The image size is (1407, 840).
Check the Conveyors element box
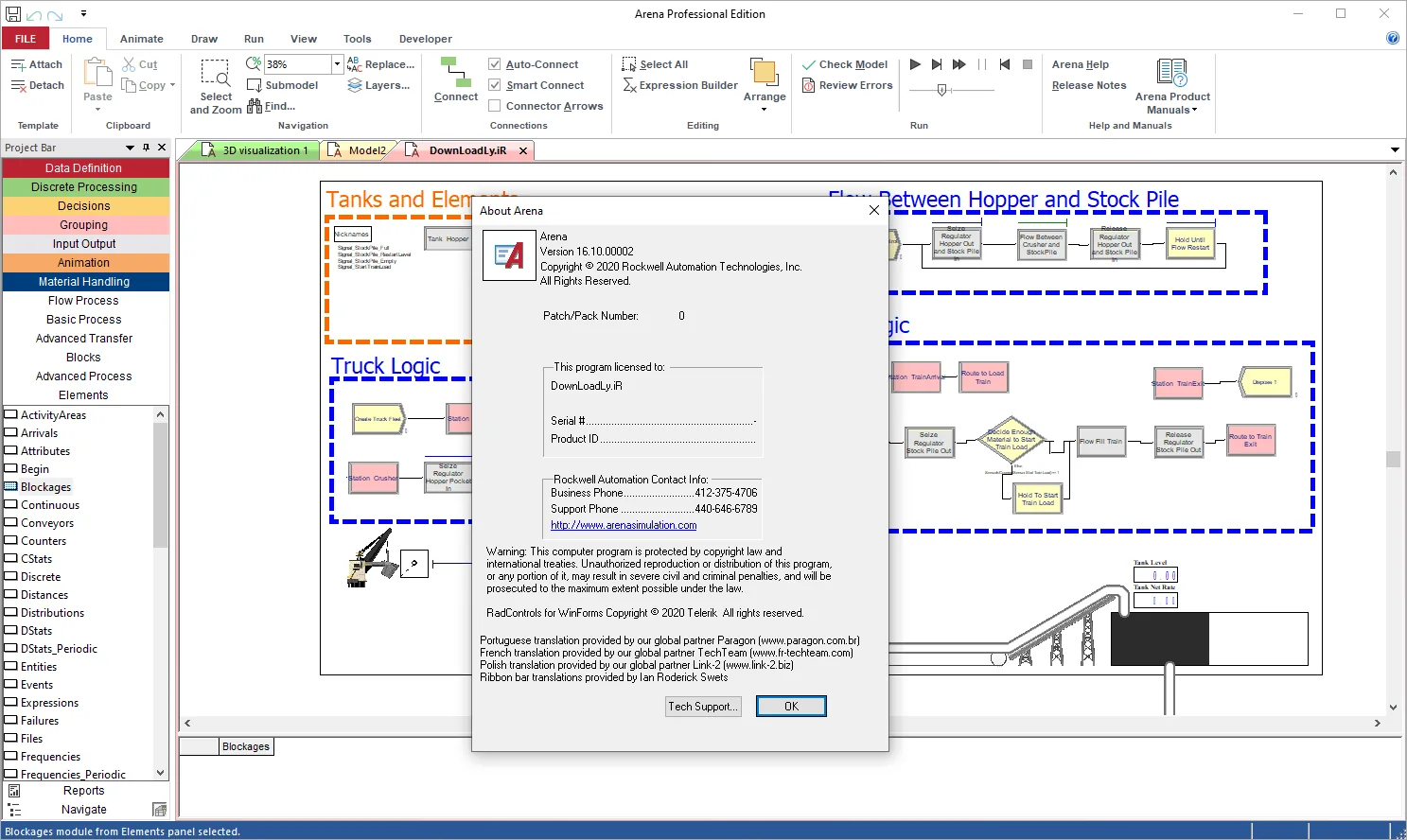click(x=11, y=522)
